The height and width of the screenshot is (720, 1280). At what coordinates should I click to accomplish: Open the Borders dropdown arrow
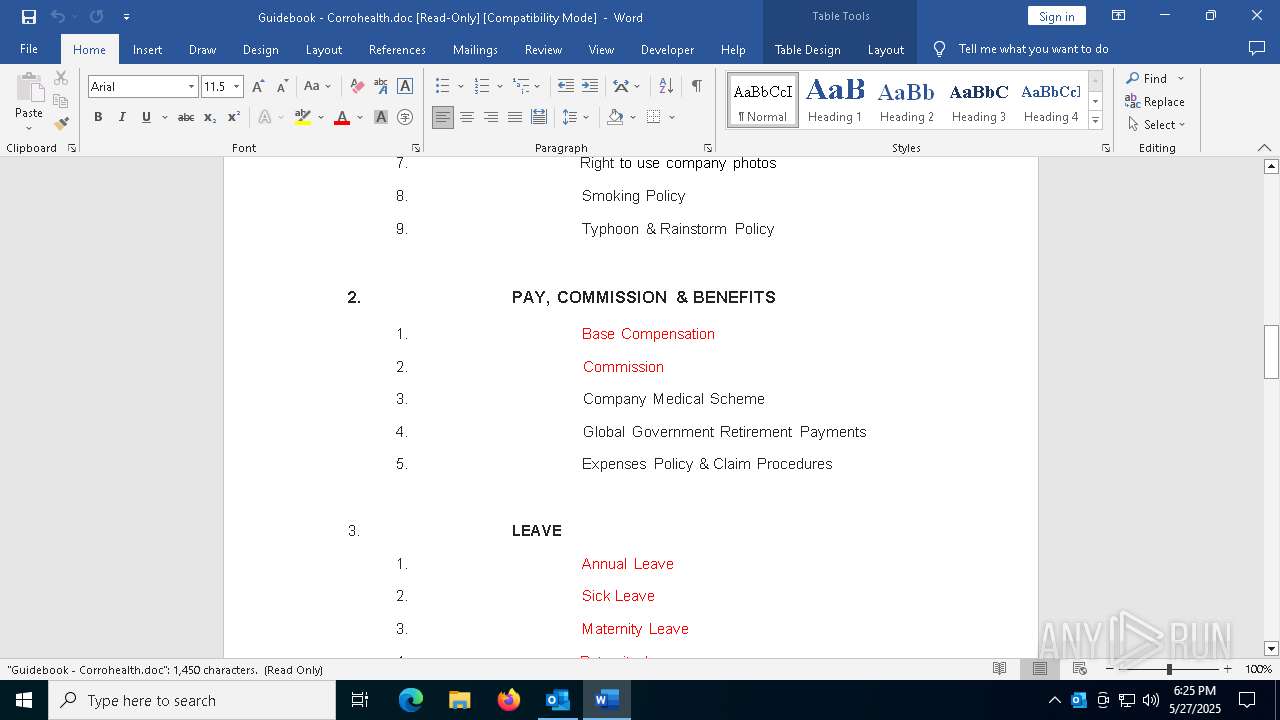(672, 117)
